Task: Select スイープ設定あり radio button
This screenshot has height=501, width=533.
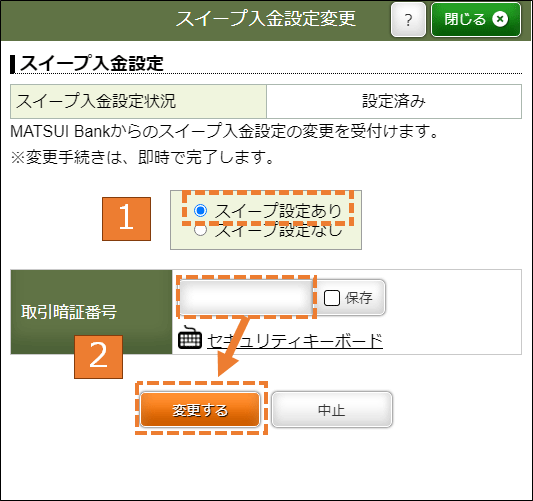Action: point(201,210)
